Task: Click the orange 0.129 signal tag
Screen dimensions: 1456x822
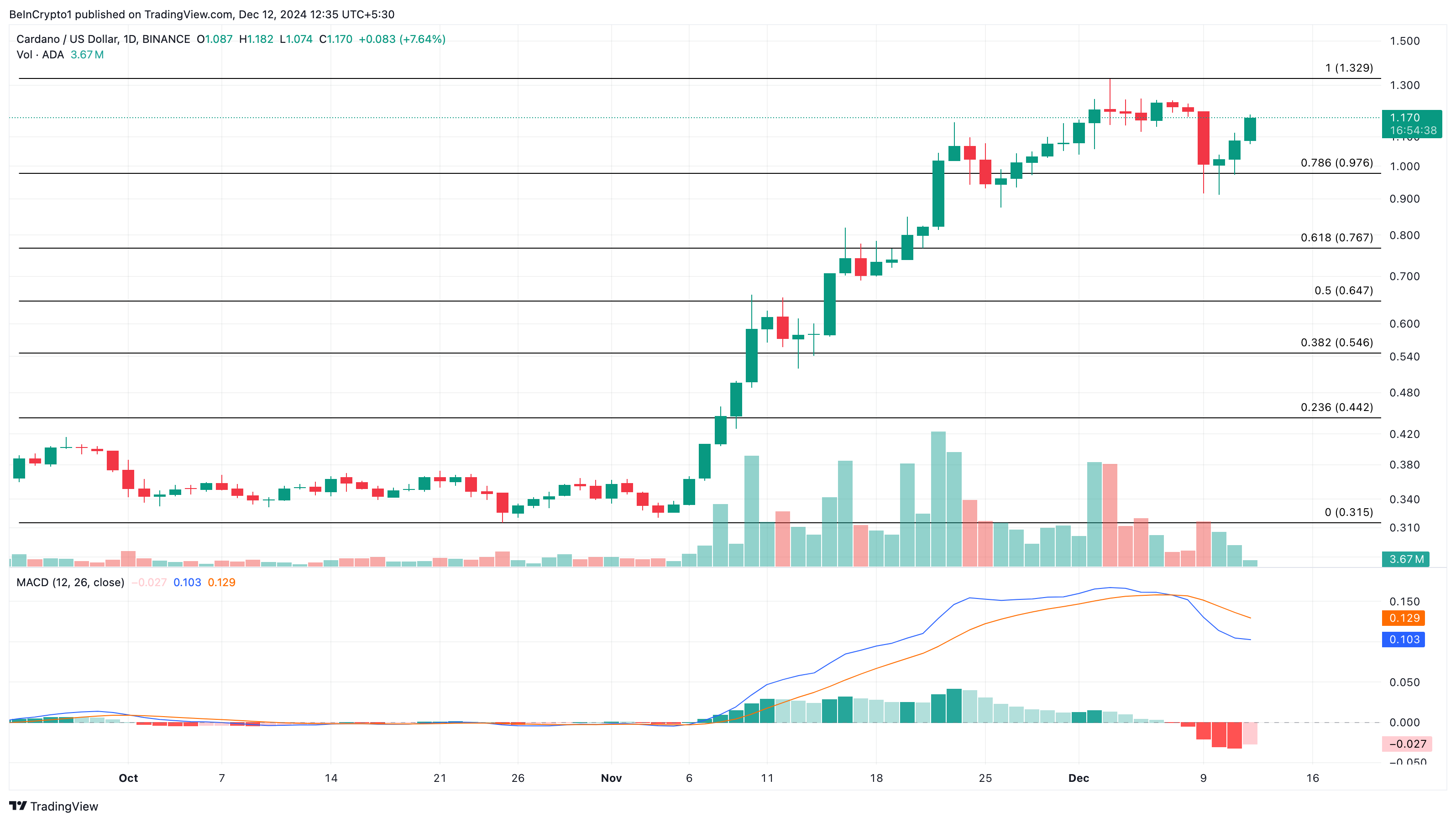Action: click(x=1404, y=618)
